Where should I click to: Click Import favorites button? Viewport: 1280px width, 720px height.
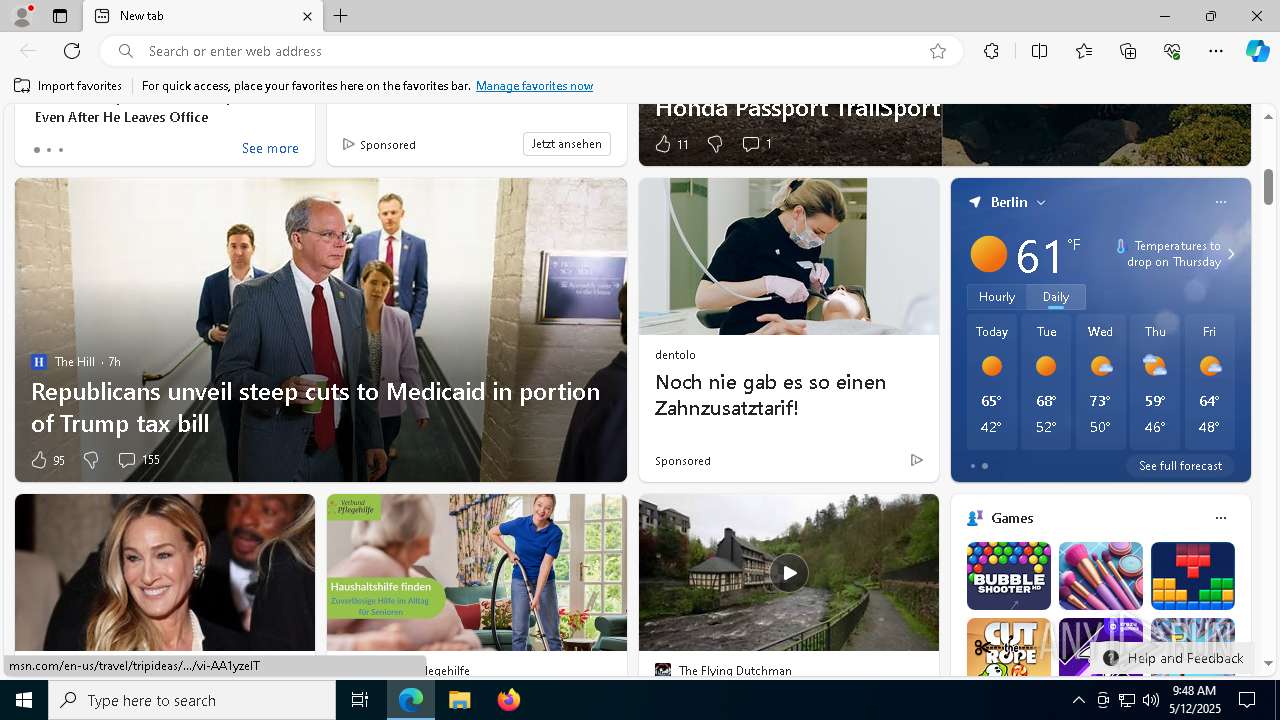pos(68,86)
